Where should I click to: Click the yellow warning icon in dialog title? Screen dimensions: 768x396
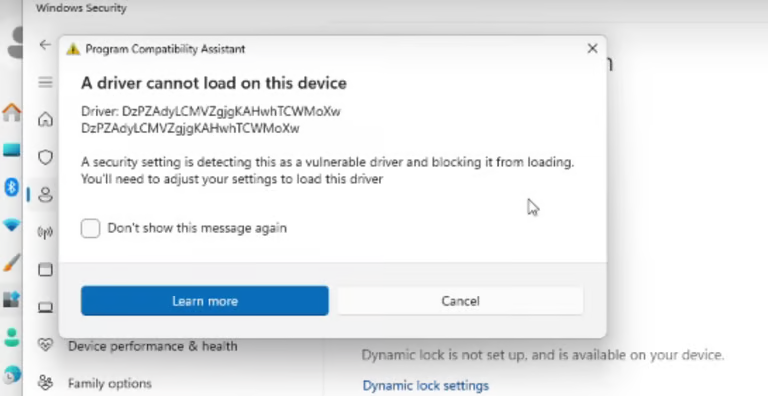tap(73, 49)
